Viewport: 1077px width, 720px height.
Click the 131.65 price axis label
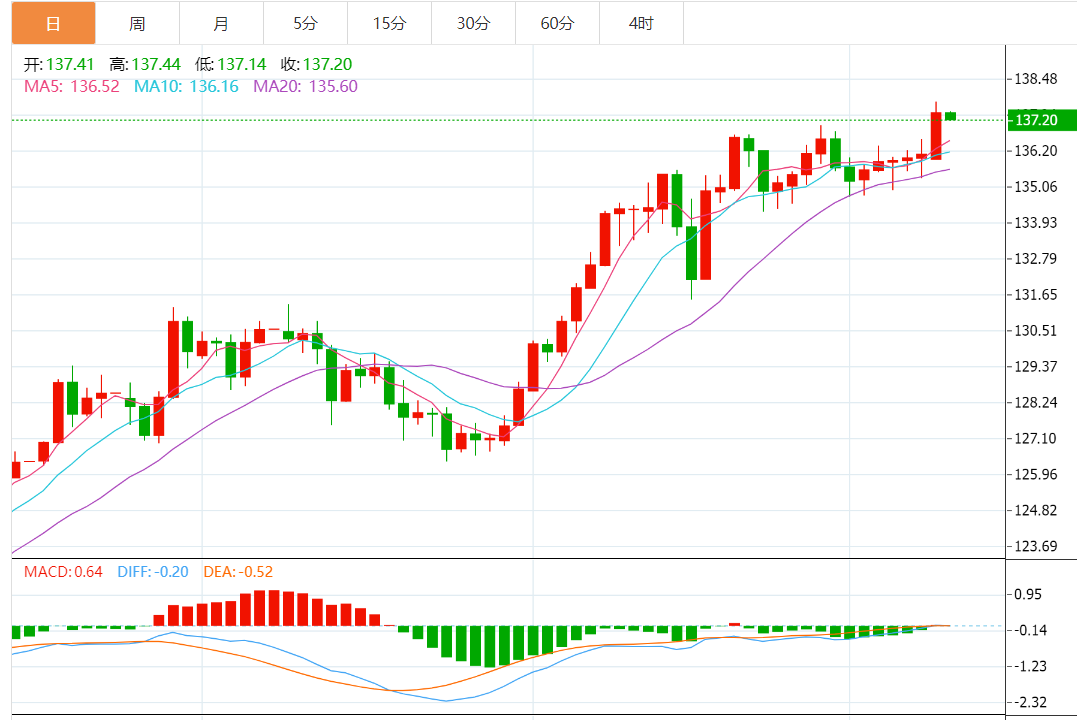1036,295
